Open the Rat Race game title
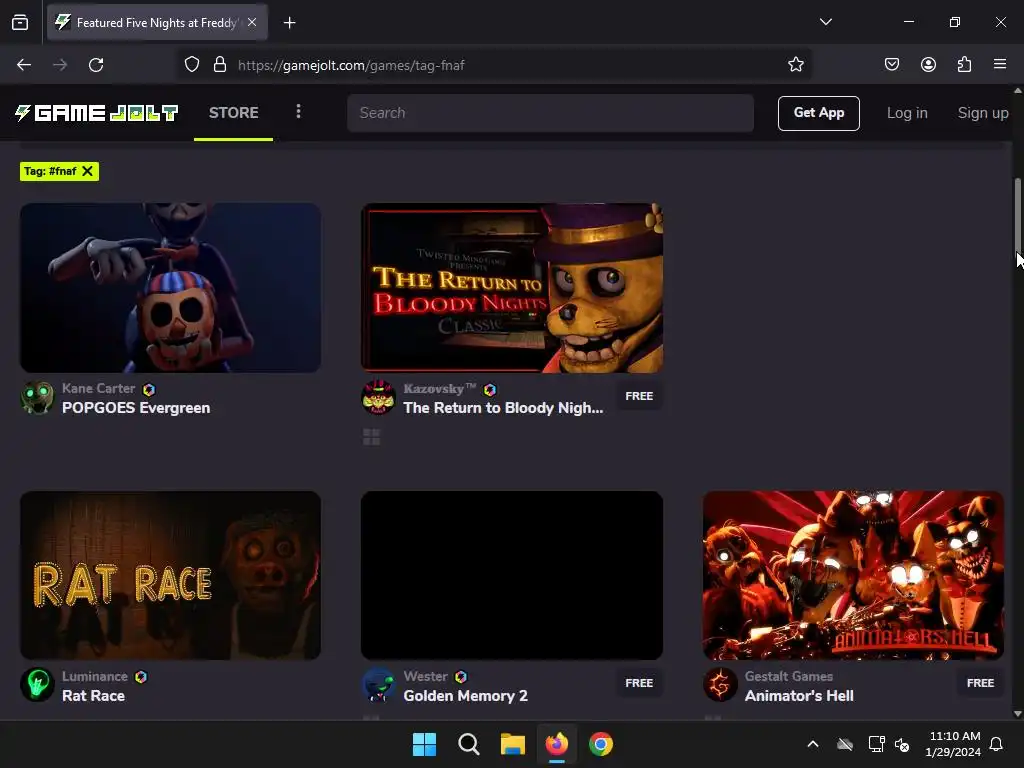Image resolution: width=1024 pixels, height=768 pixels. click(x=93, y=696)
